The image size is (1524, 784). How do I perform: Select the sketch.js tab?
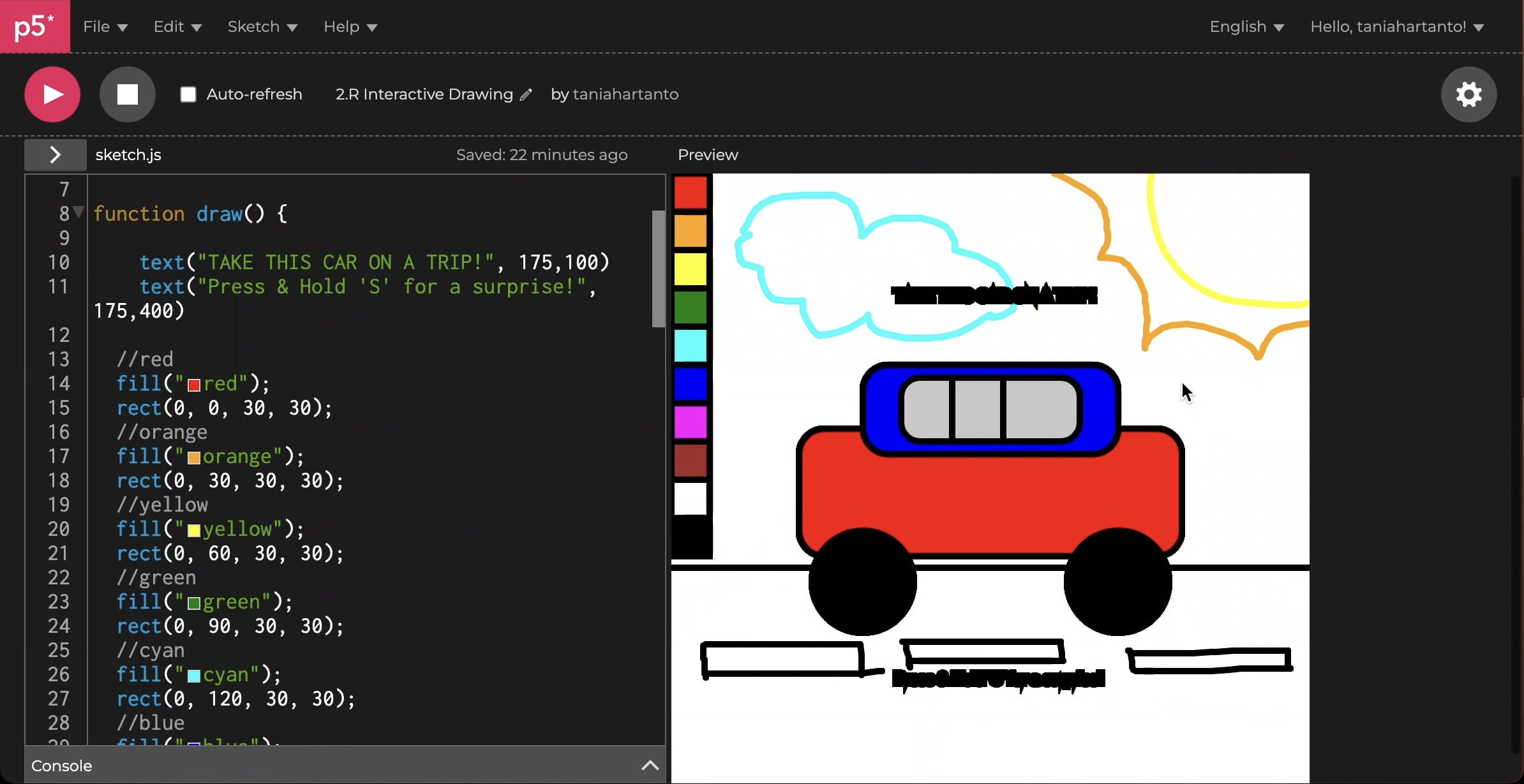[128, 154]
